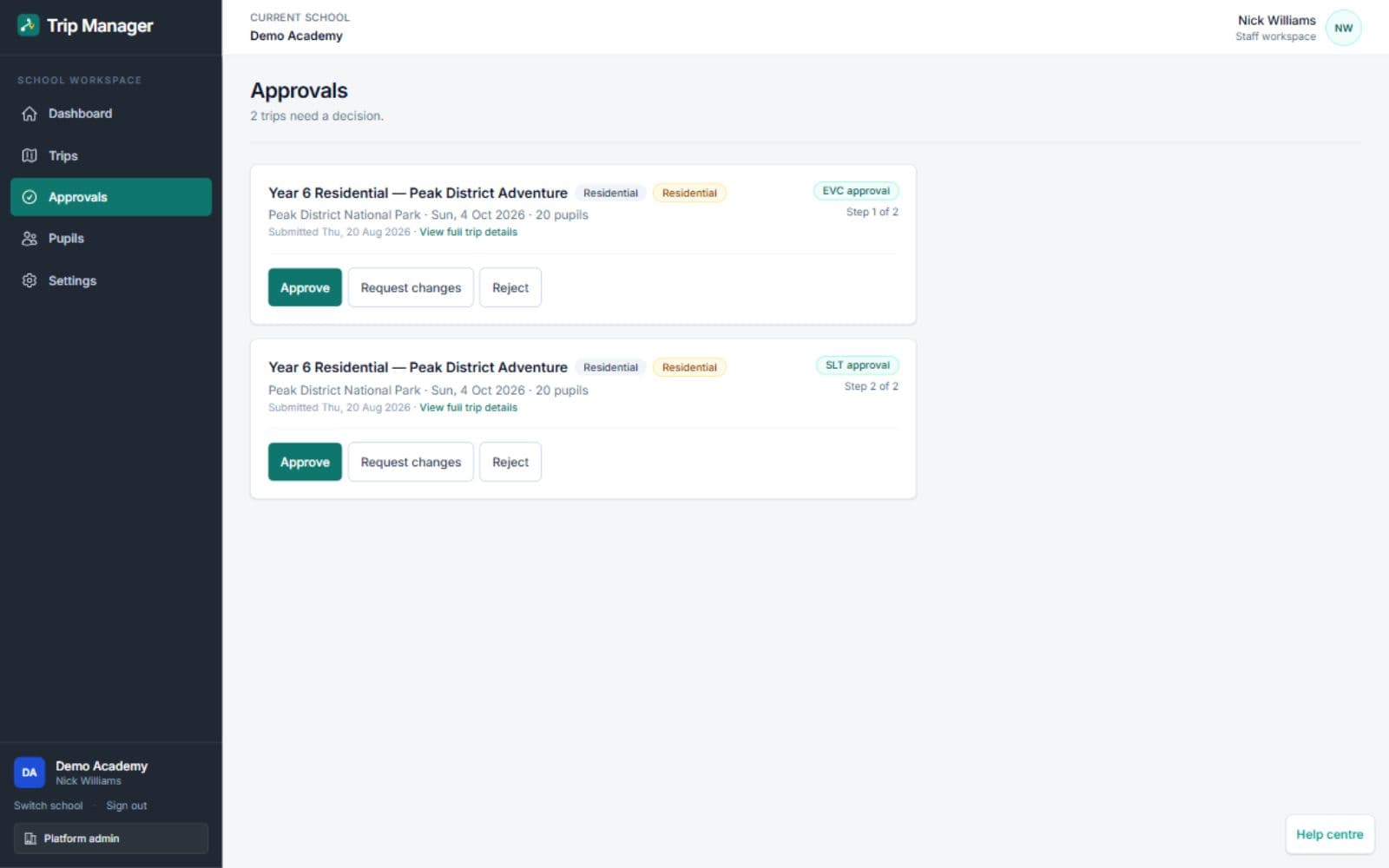Open the Platform admin button

point(111,838)
